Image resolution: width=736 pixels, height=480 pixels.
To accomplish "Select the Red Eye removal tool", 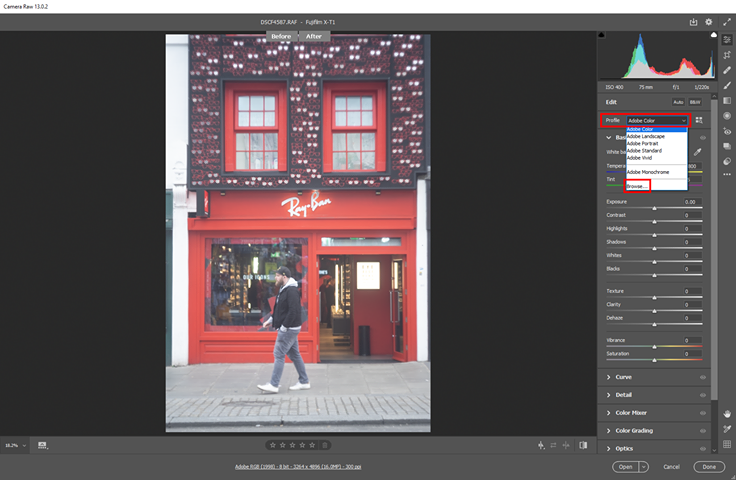I will pos(727,131).
